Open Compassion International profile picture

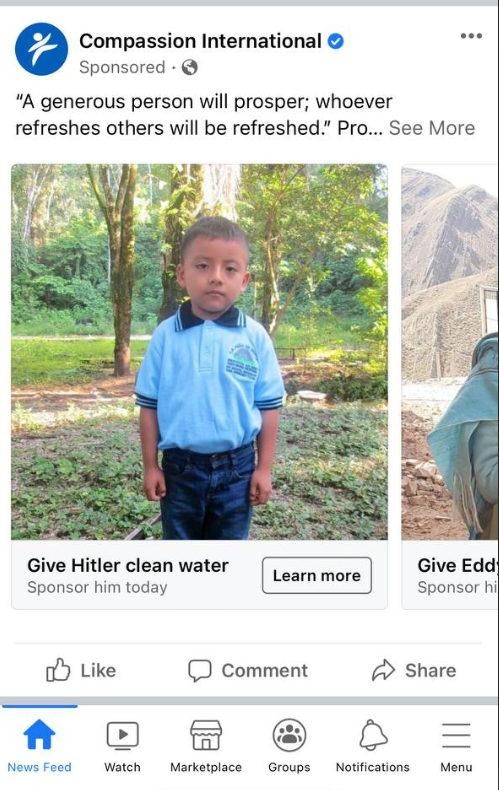[x=41, y=49]
